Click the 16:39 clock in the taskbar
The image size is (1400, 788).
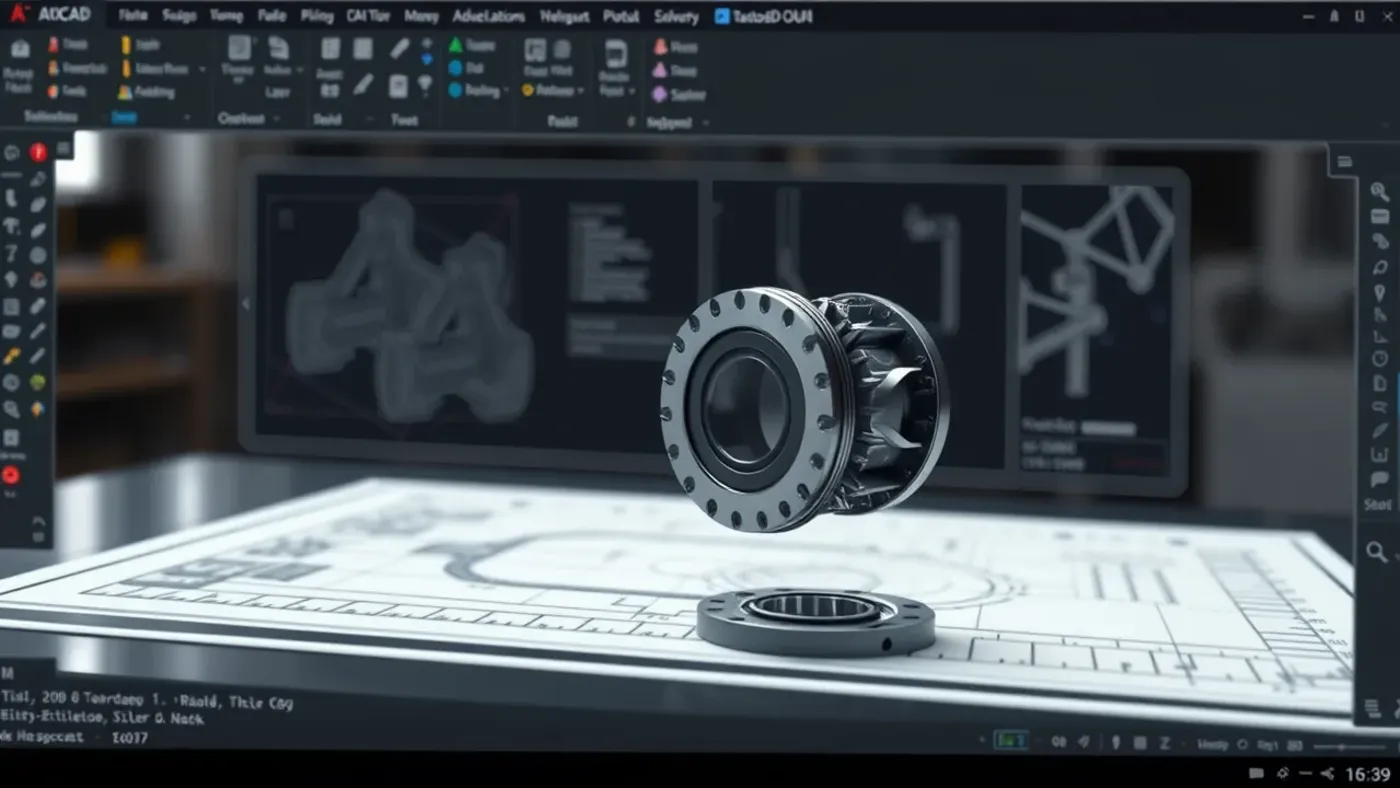pyautogui.click(x=1368, y=774)
